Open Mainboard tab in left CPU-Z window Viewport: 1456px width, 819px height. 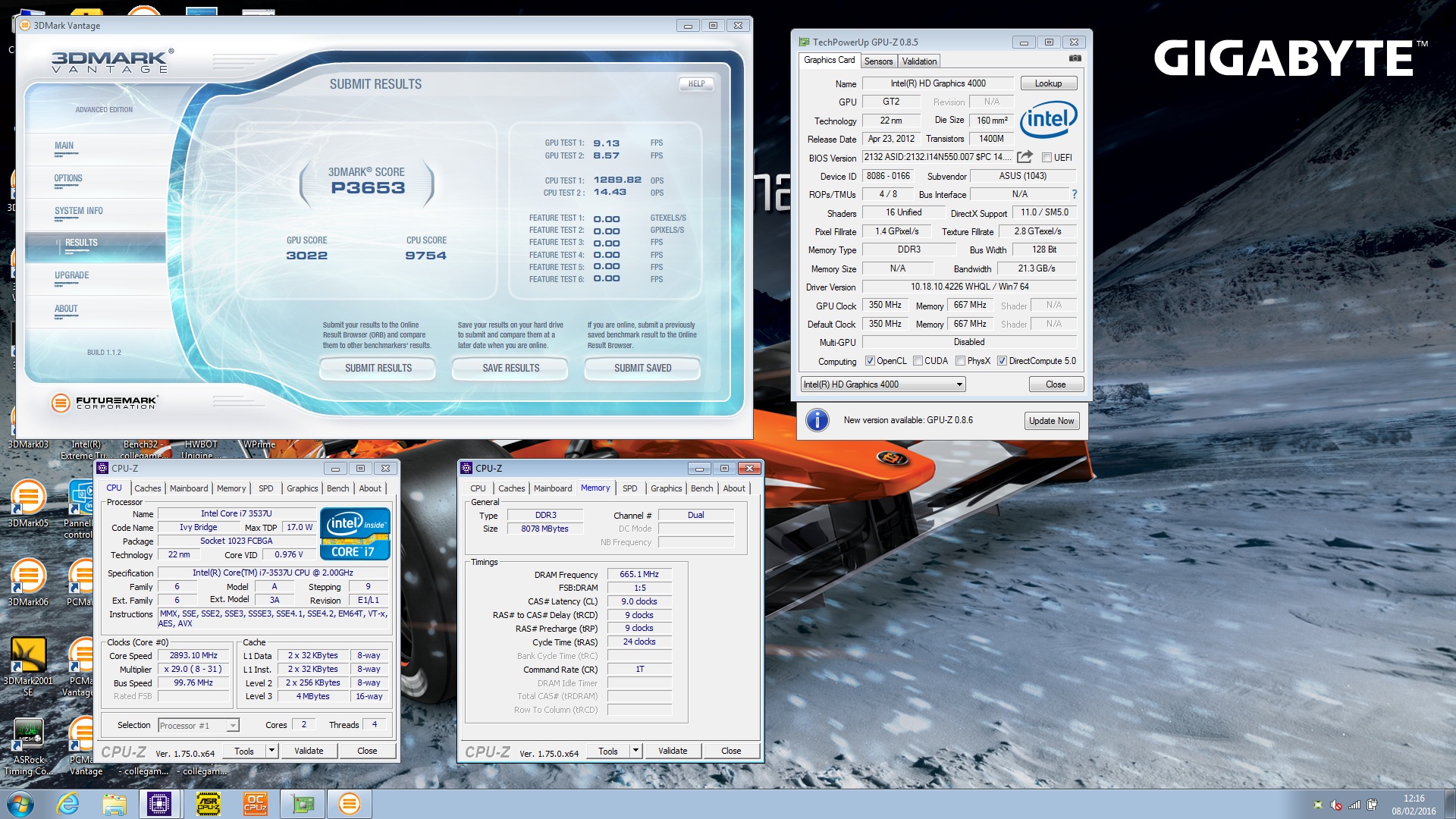click(189, 488)
